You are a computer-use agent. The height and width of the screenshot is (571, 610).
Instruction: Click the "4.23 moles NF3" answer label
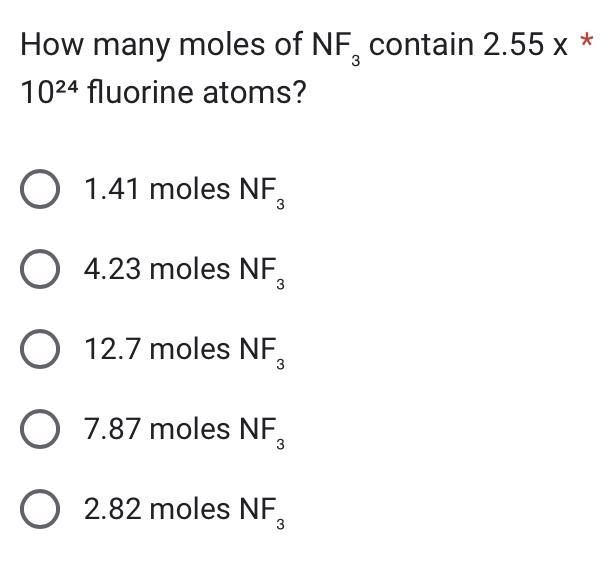[184, 270]
